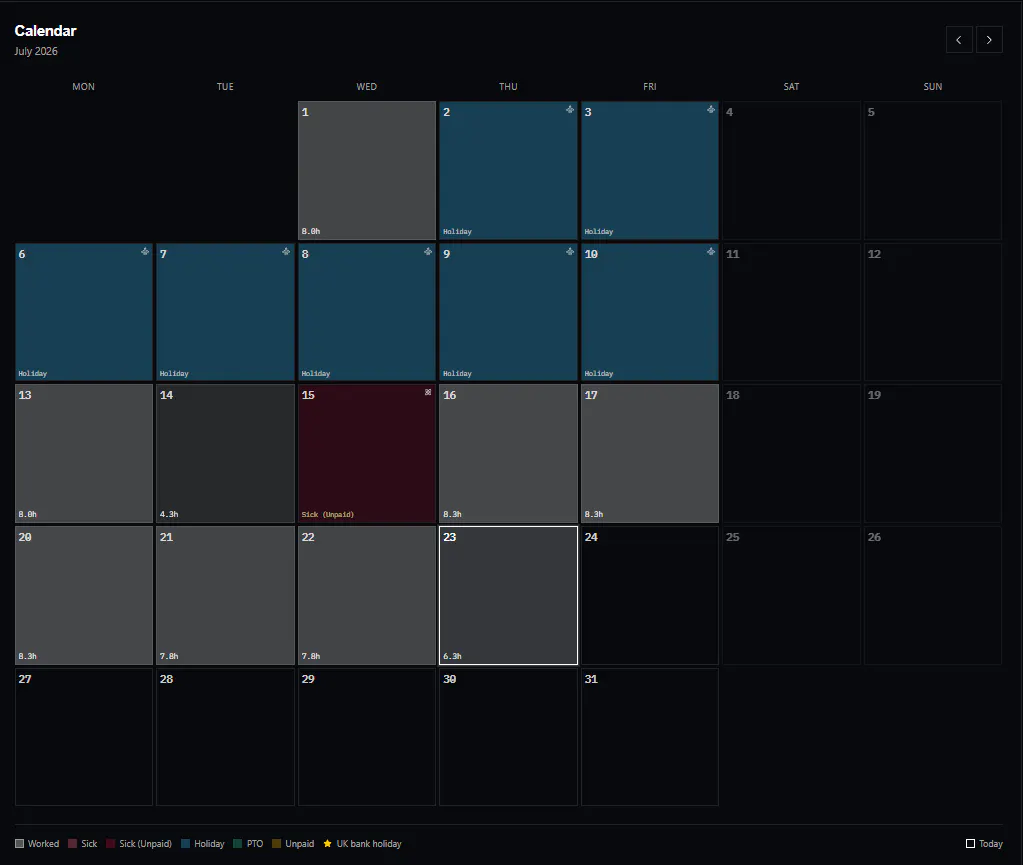Click the WED column header
1023x865 pixels.
click(x=367, y=86)
